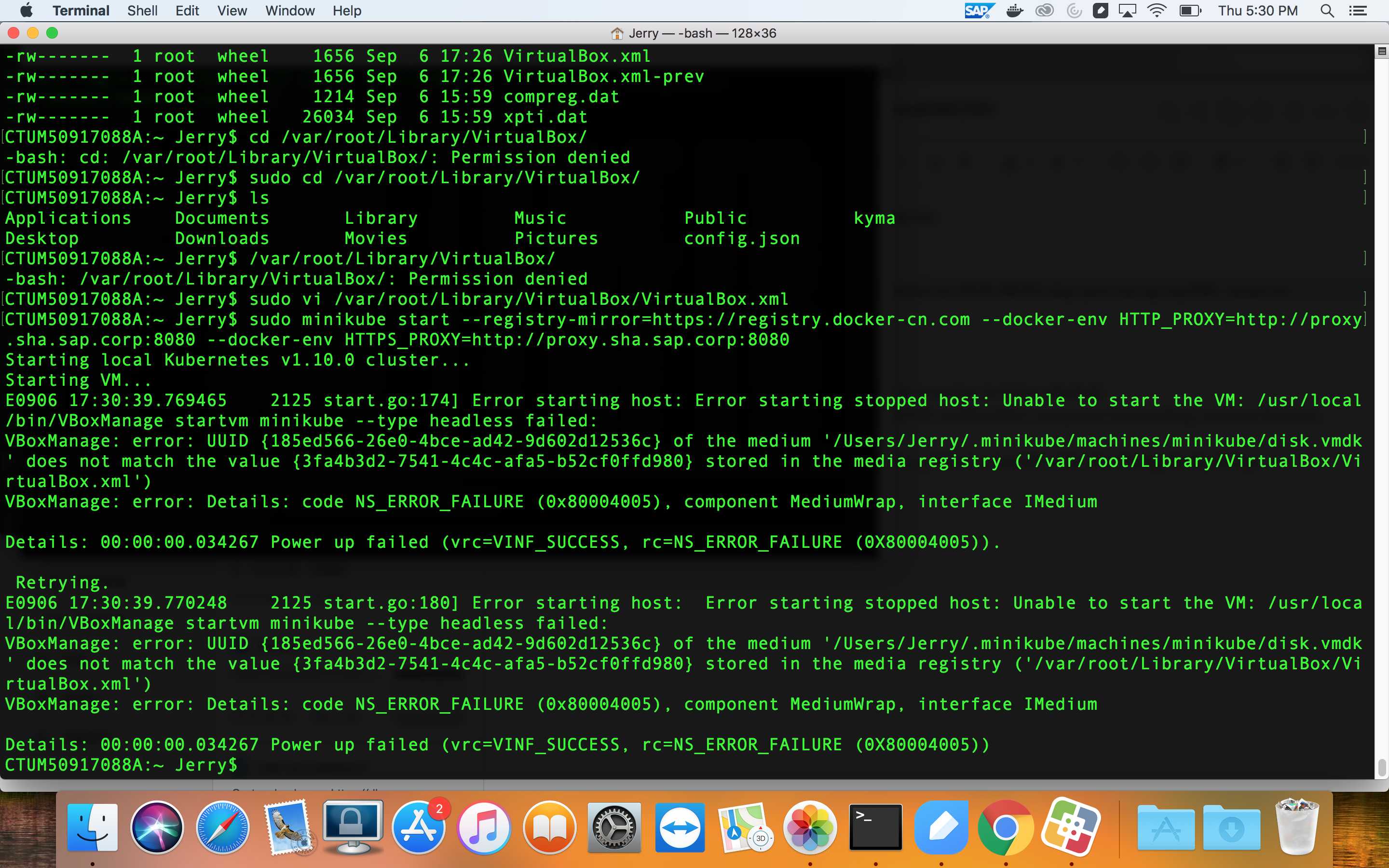
Task: Click the Docker whale menu bar icon
Action: click(1015, 10)
